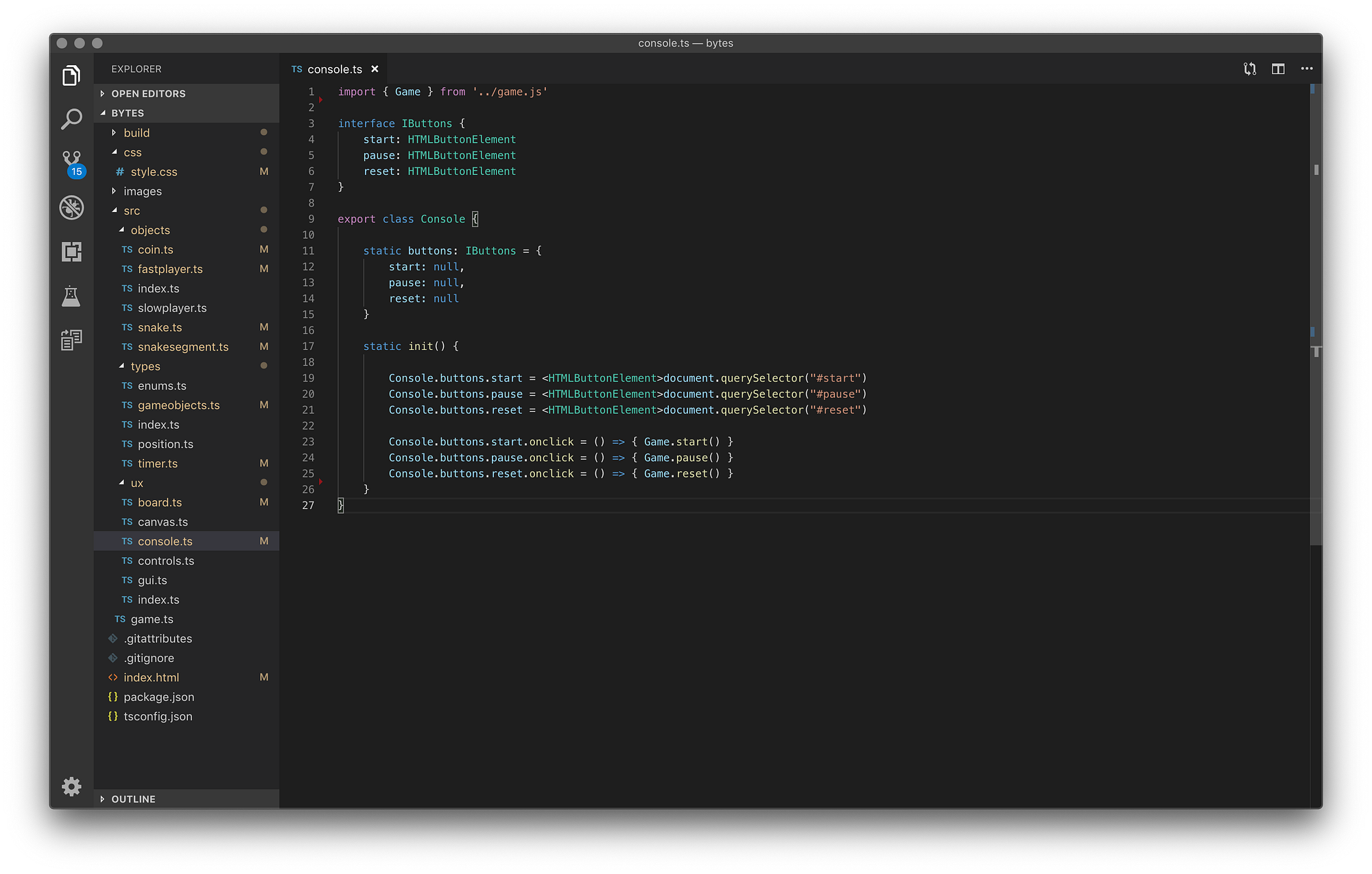Open the editor More Actions ellipsis icon
The height and width of the screenshot is (874, 1372).
pos(1307,69)
